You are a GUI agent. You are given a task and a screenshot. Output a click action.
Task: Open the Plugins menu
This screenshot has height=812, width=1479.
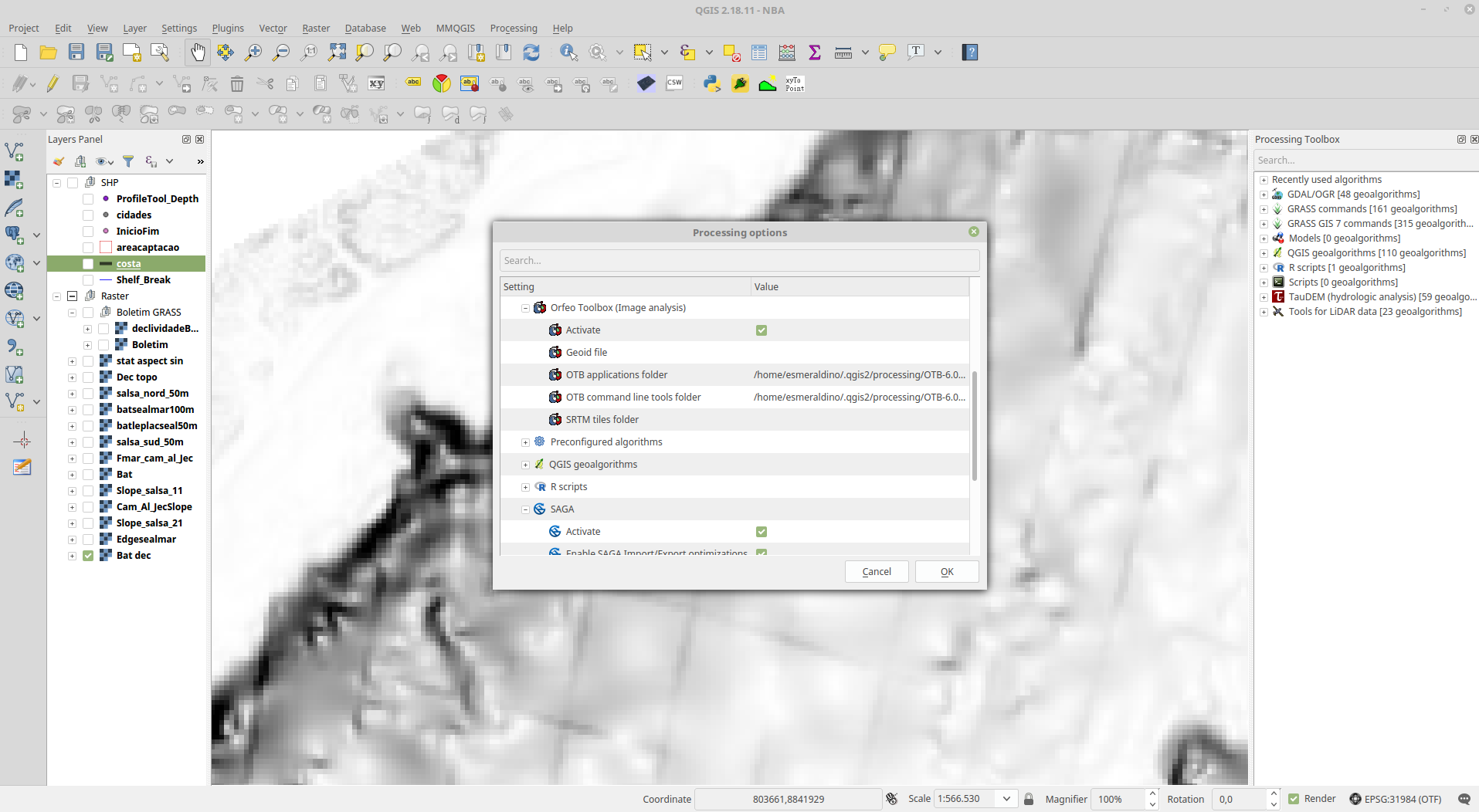coord(228,28)
